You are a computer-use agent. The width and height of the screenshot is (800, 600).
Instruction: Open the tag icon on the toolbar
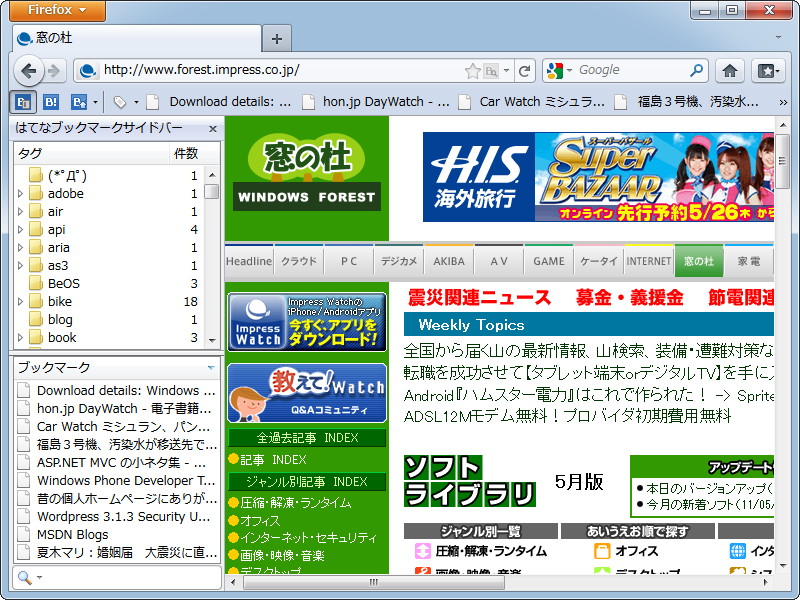click(x=120, y=102)
